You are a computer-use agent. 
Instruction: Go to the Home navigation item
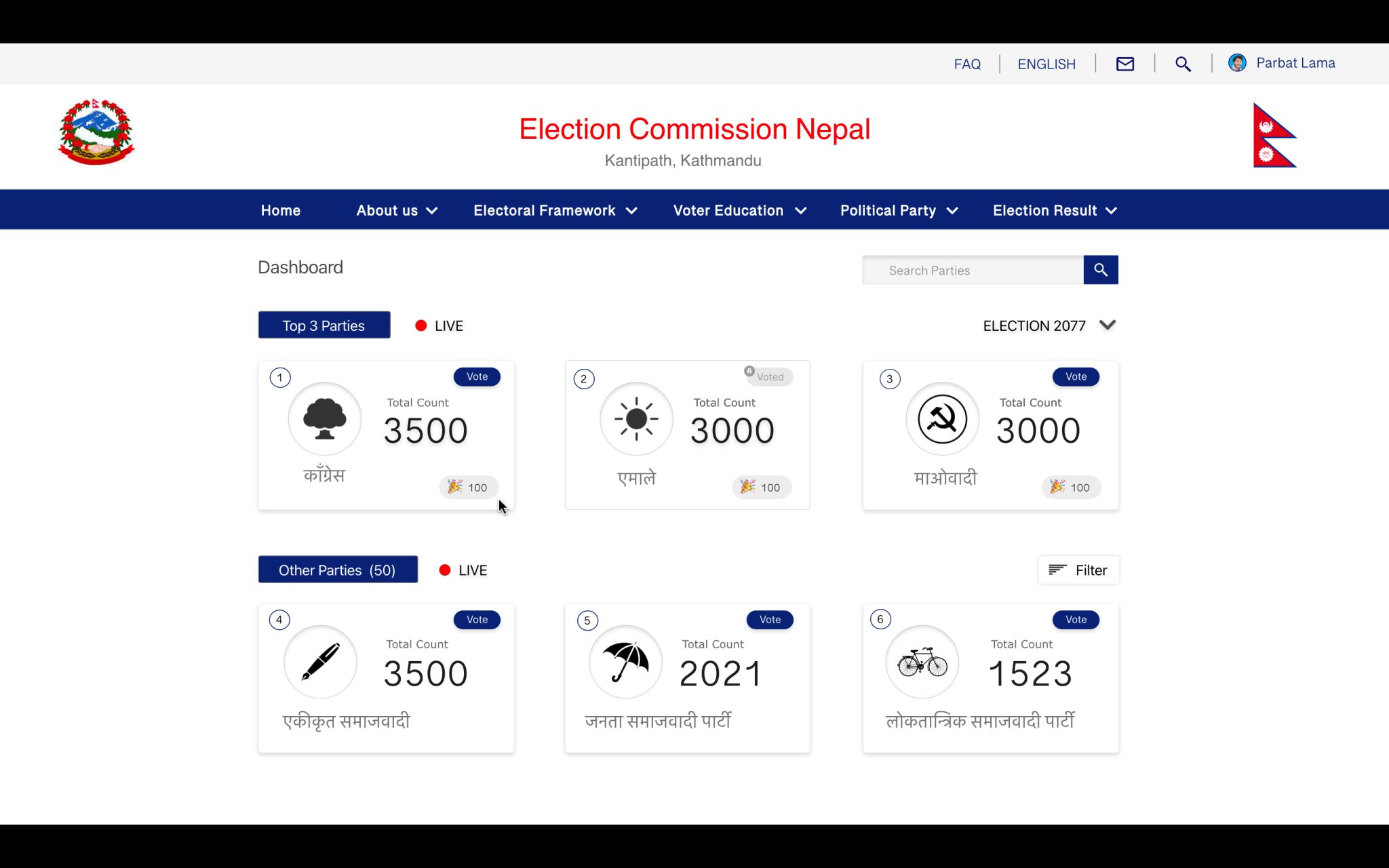(x=280, y=210)
